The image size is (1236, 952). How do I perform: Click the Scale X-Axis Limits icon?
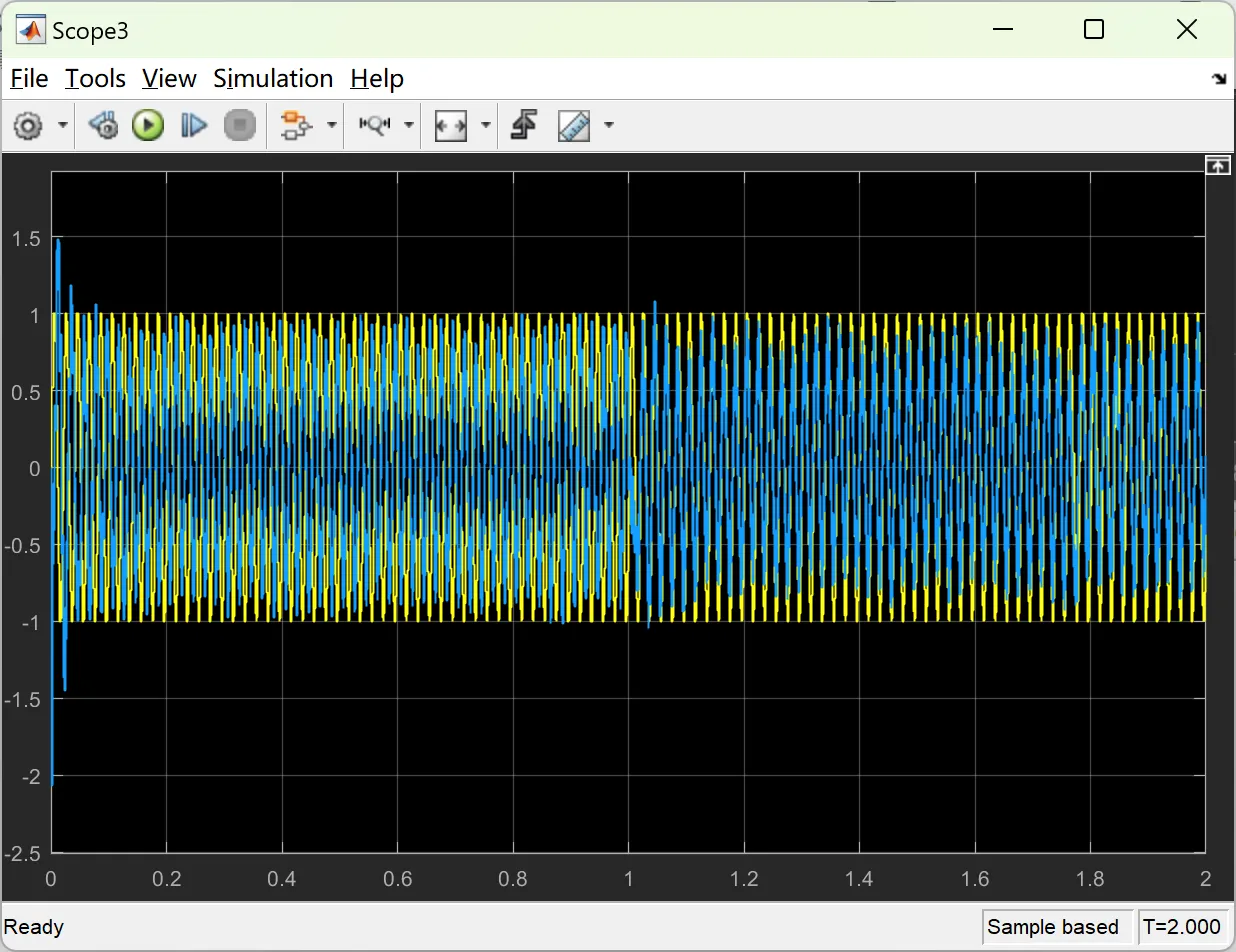point(451,126)
